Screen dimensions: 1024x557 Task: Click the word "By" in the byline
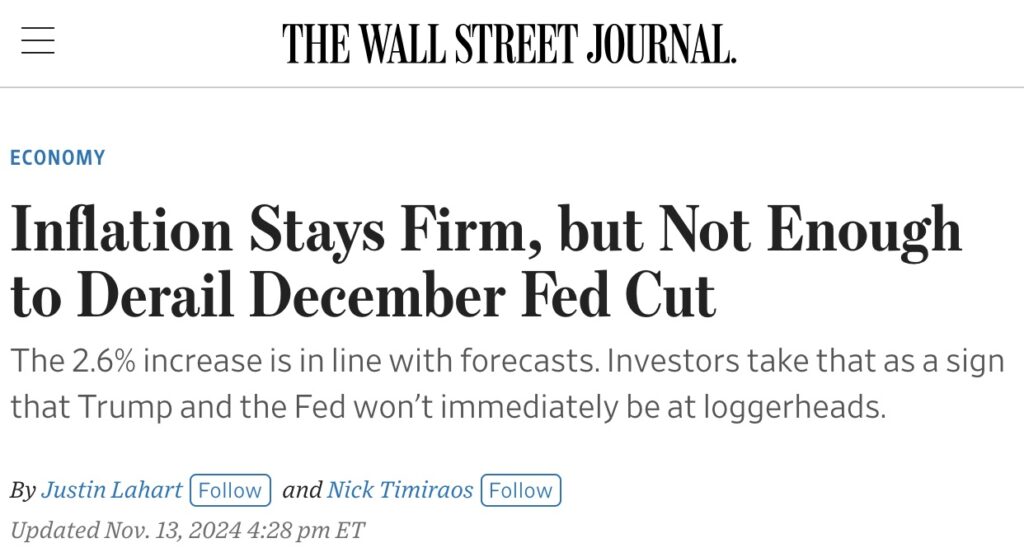tap(22, 490)
